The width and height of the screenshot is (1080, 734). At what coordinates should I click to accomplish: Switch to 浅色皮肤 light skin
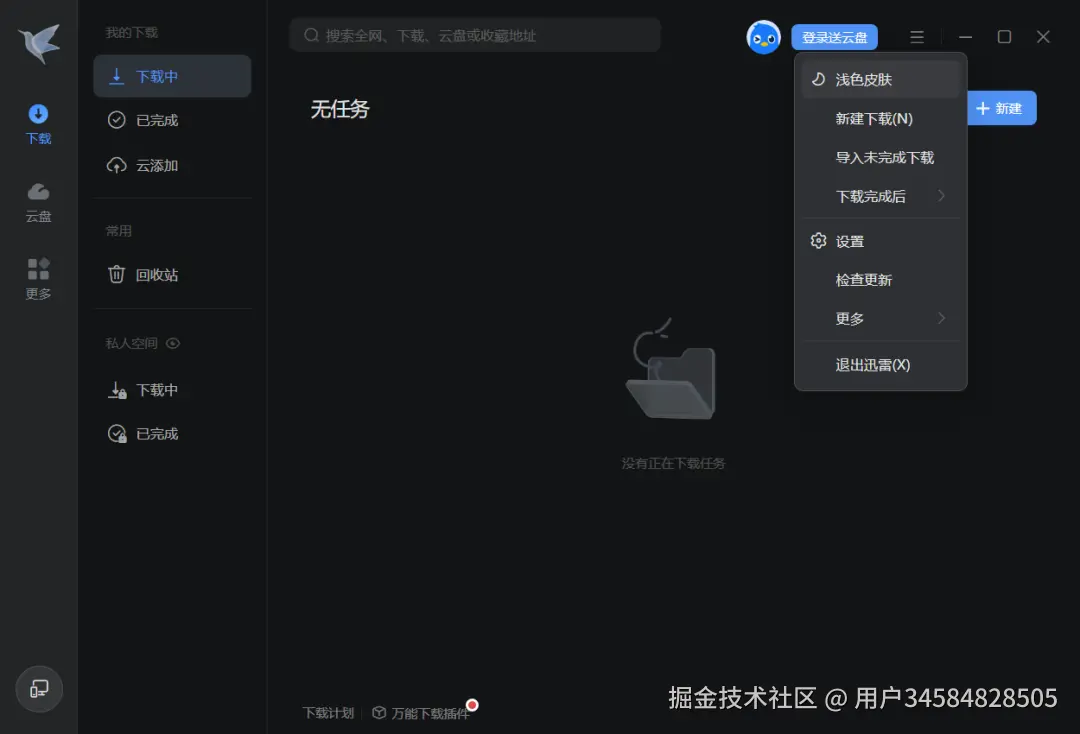coord(880,79)
